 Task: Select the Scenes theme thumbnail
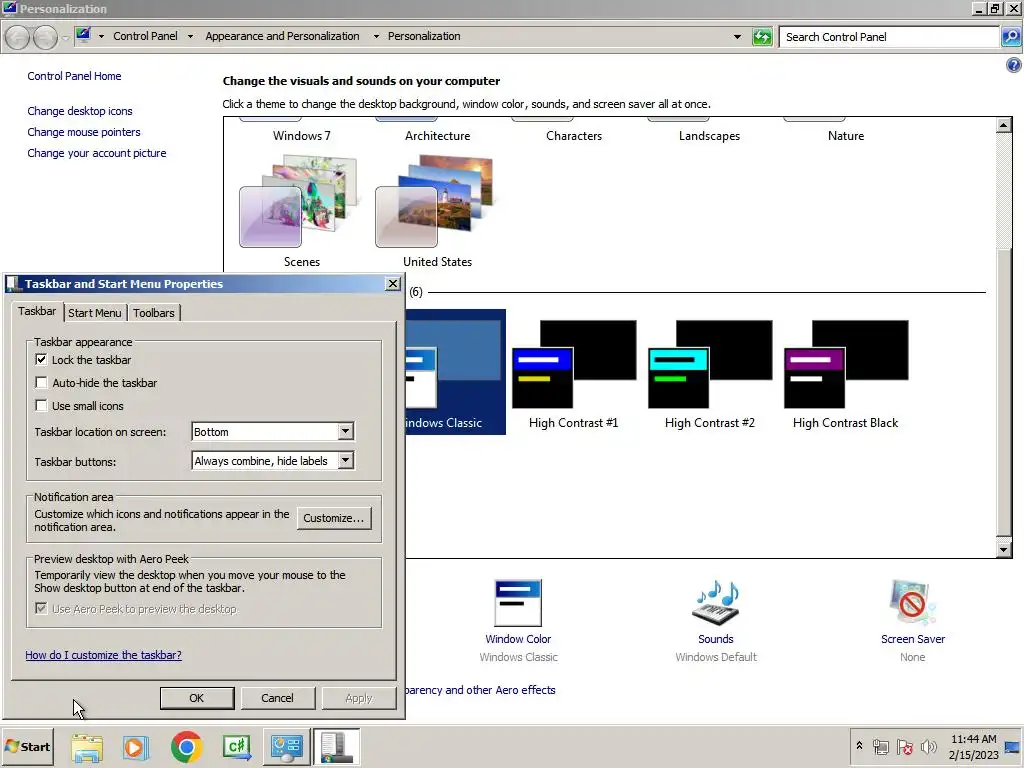coord(301,210)
